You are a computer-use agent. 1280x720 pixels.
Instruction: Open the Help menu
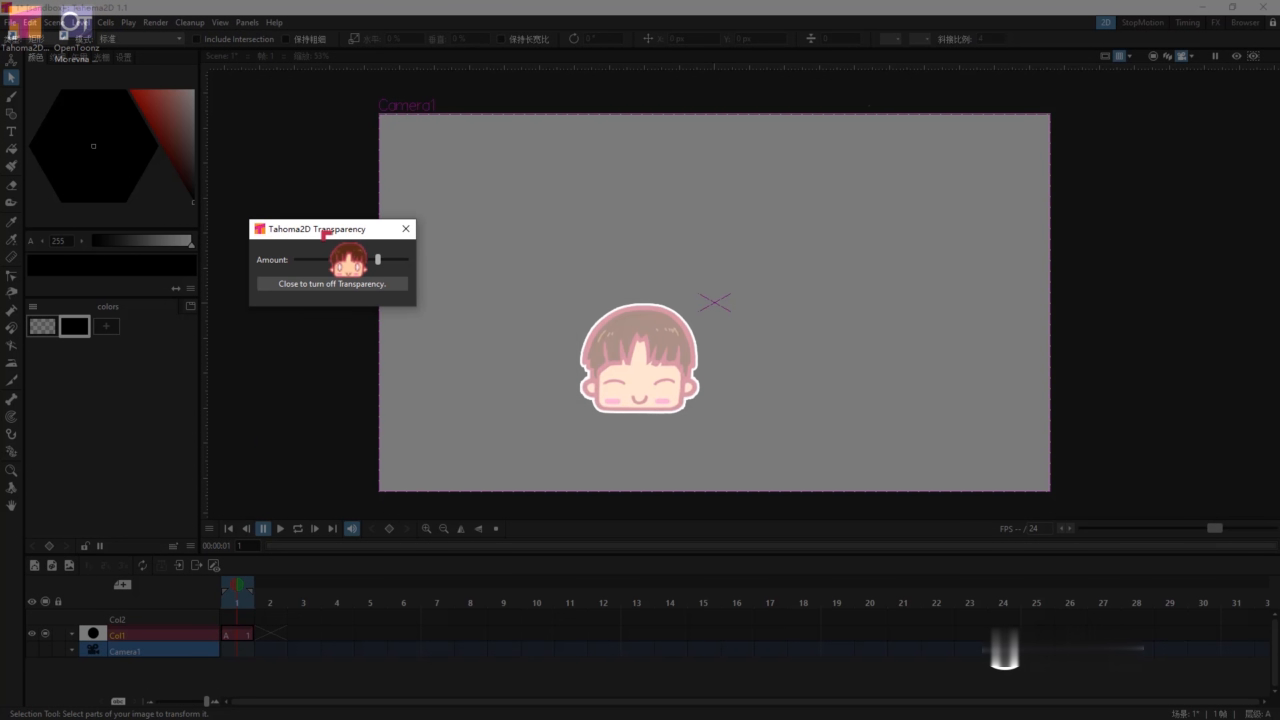[274, 22]
